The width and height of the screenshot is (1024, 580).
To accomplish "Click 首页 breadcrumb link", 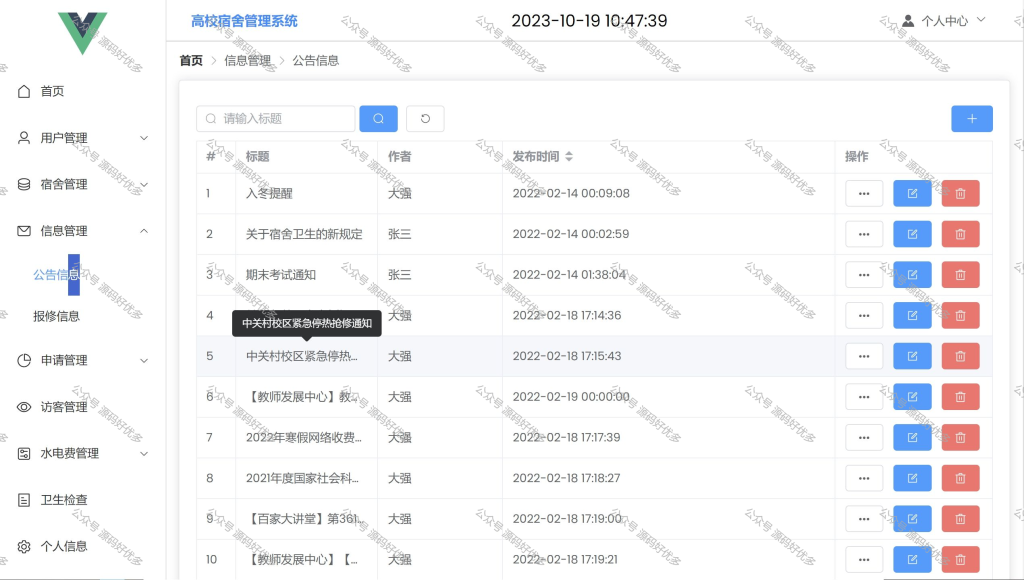I will pos(191,61).
